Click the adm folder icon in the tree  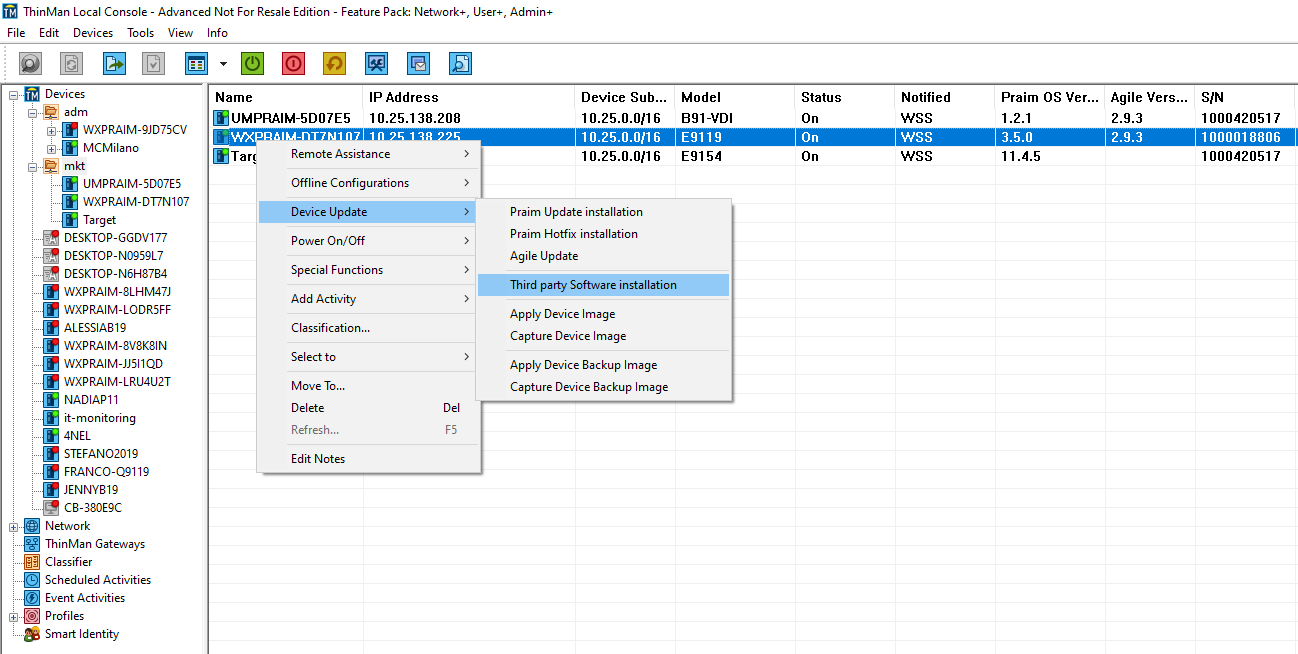click(x=51, y=112)
